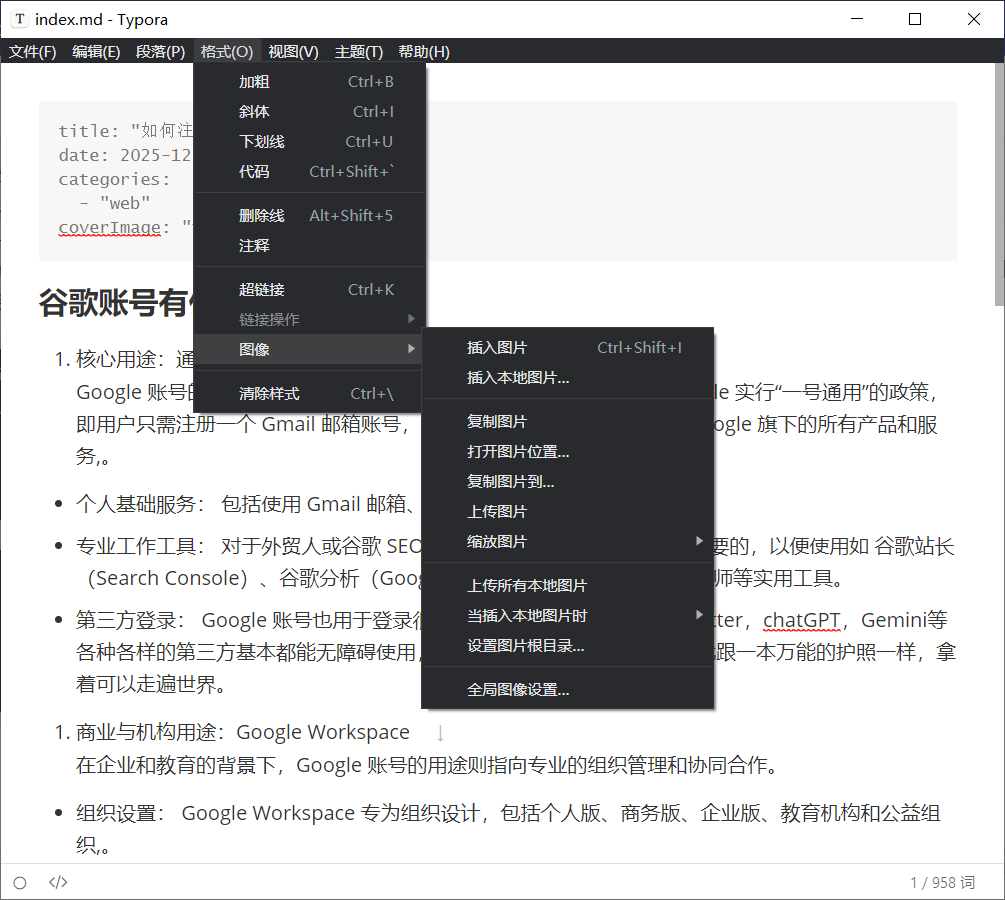Click the vertical scrollbar thumb
Image resolution: width=1005 pixels, height=900 pixels.
[x=998, y=185]
